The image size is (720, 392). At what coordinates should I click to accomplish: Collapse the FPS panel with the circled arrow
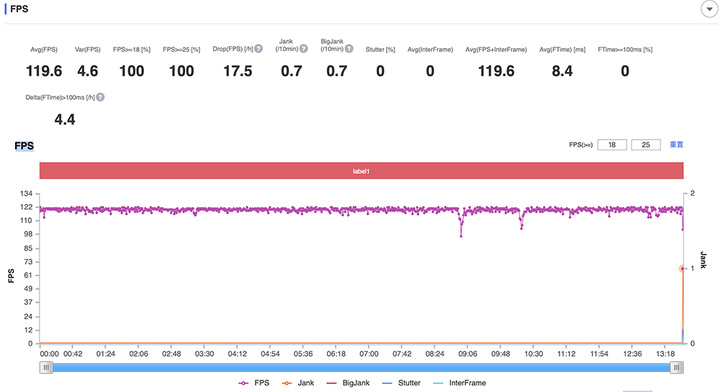(709, 9)
